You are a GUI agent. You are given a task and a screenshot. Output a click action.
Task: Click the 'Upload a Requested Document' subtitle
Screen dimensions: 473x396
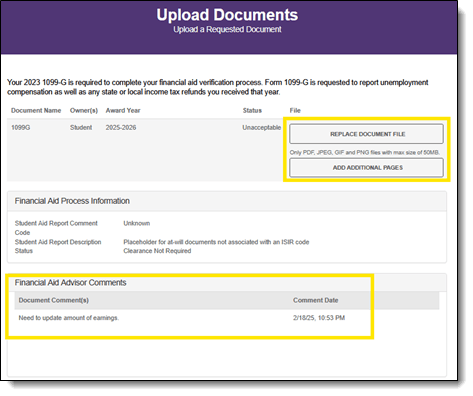click(227, 30)
